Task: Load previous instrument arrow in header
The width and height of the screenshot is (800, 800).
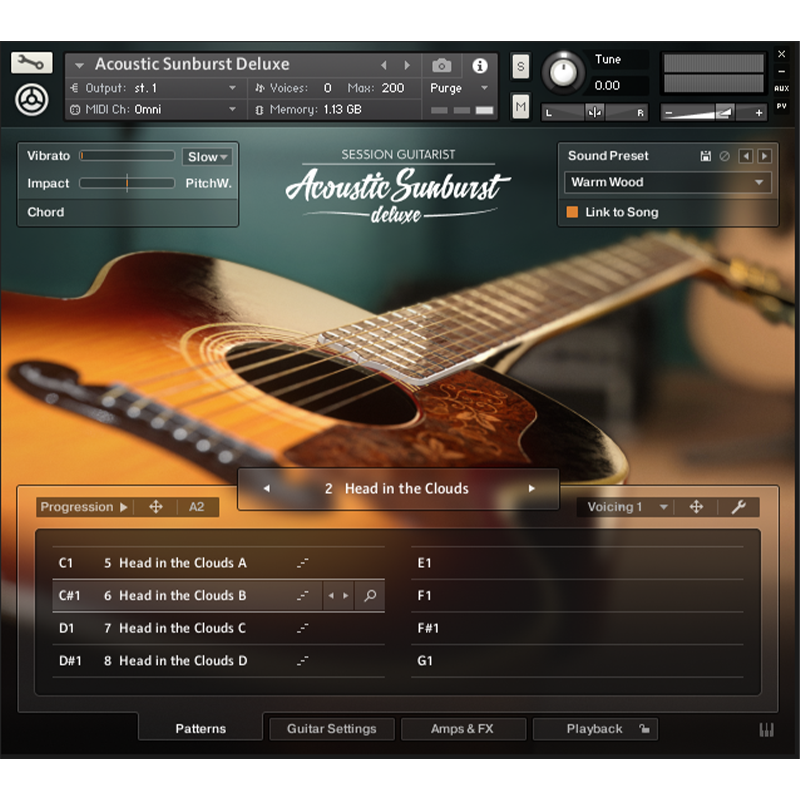Action: pos(384,65)
